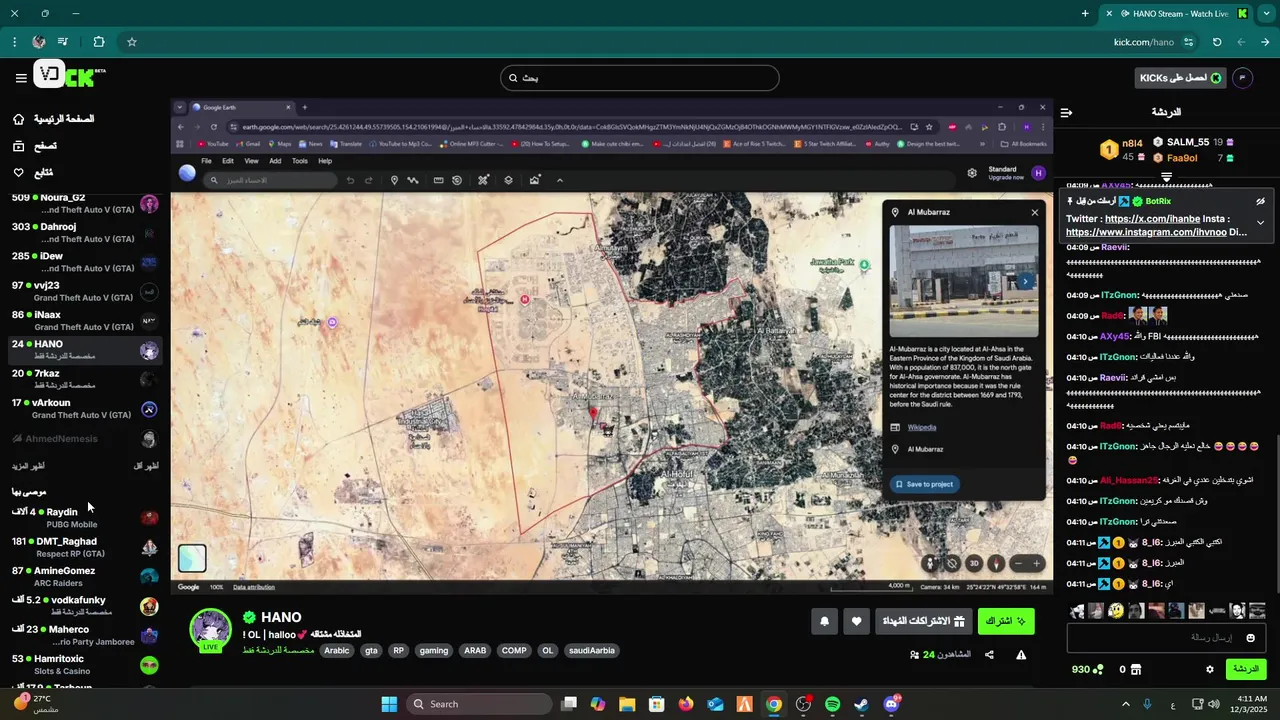Click the green Subscribe button

tap(1006, 621)
